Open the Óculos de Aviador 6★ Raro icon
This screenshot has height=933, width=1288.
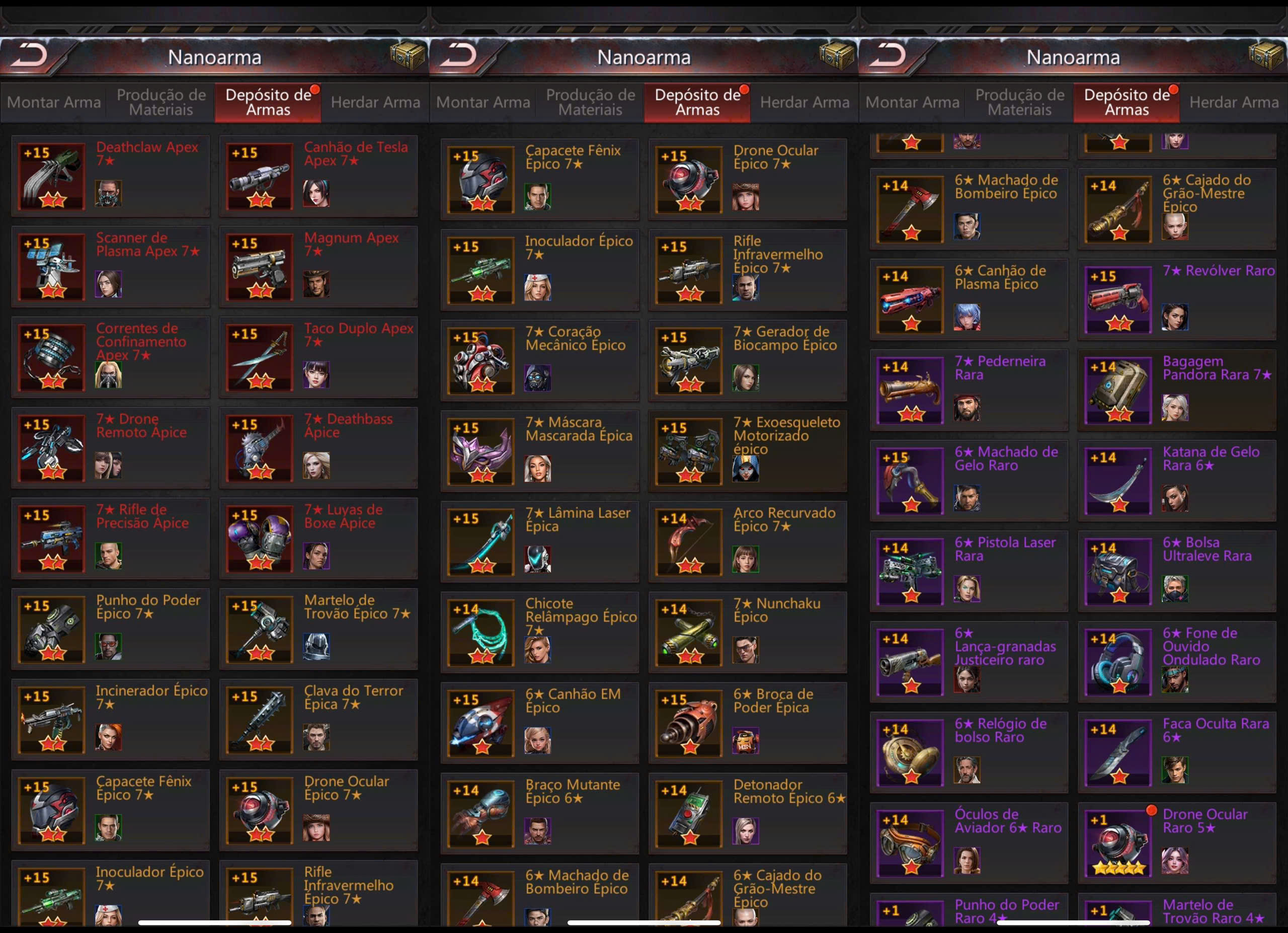(910, 843)
